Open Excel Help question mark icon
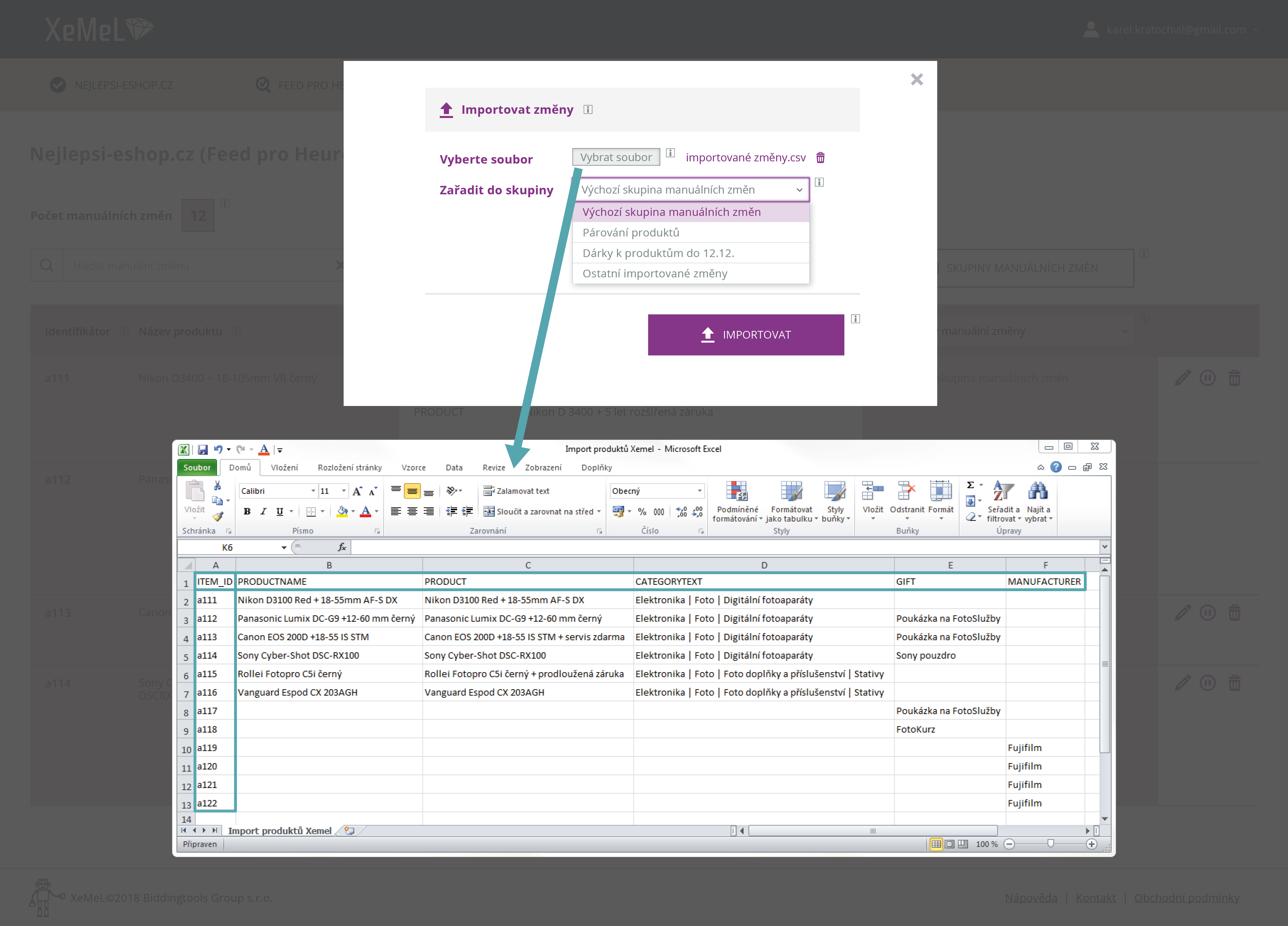Screen dimensions: 1288x926 coord(1056,467)
